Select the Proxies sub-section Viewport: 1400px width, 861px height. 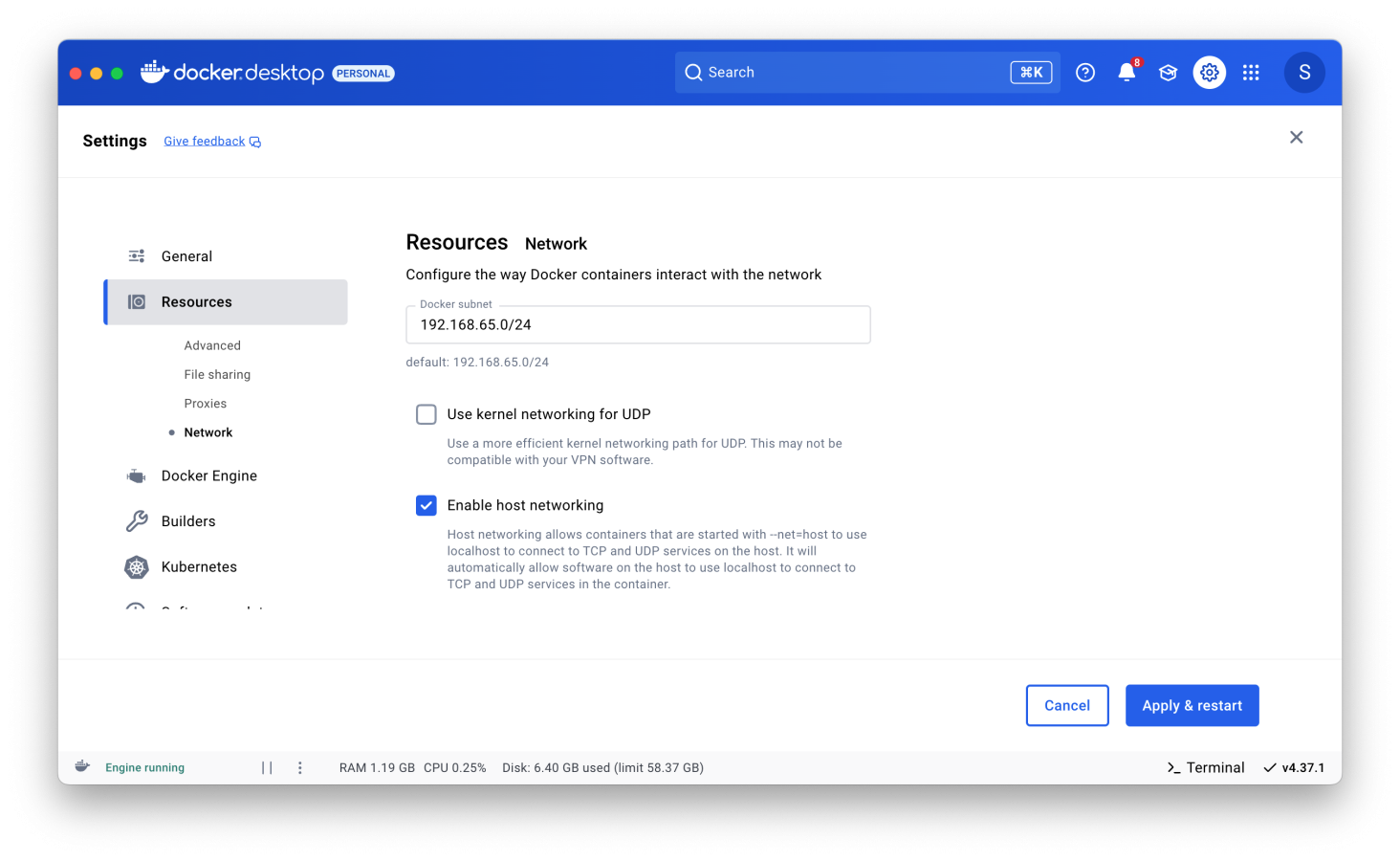pyautogui.click(x=206, y=404)
